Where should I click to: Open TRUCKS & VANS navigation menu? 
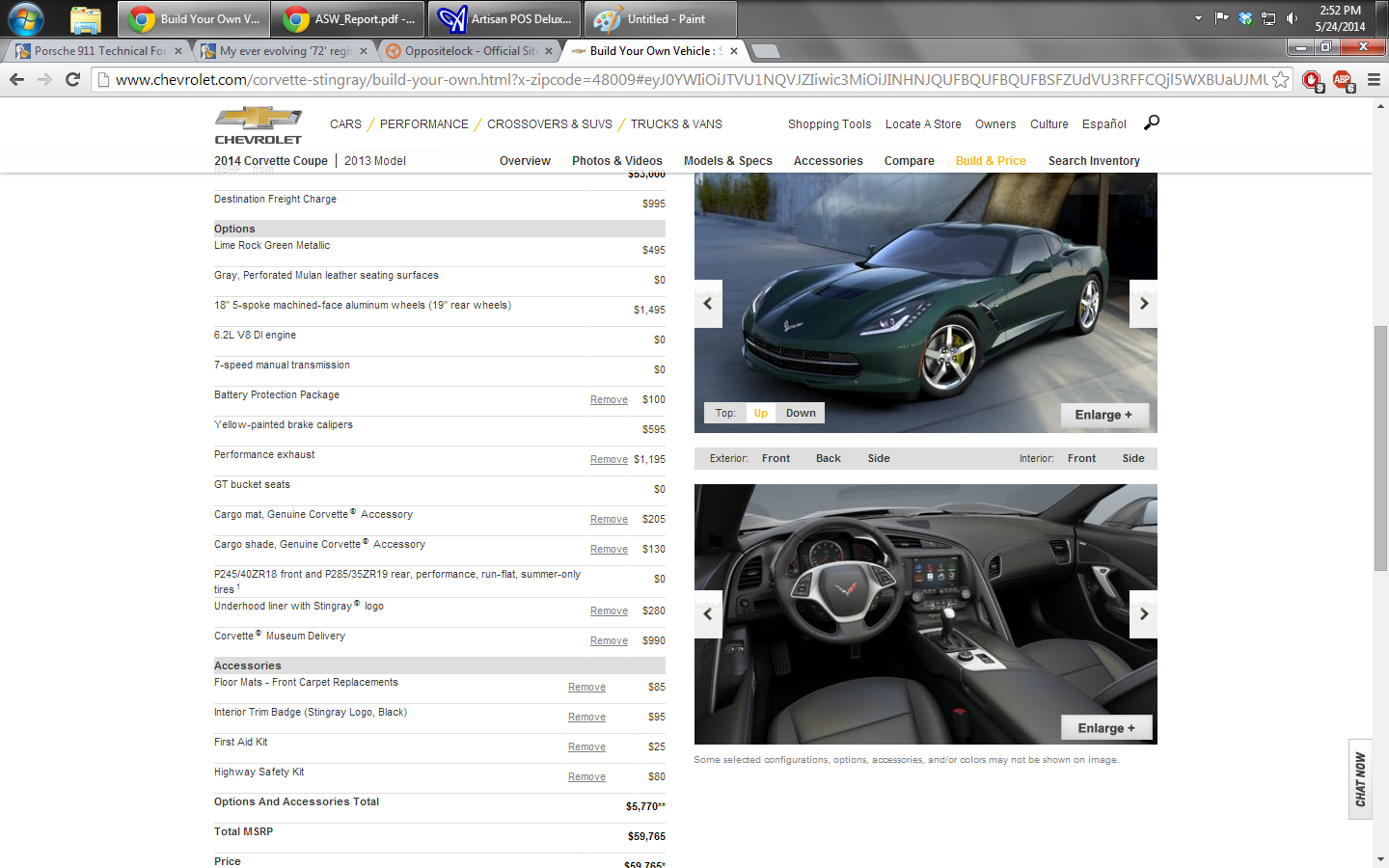click(676, 124)
